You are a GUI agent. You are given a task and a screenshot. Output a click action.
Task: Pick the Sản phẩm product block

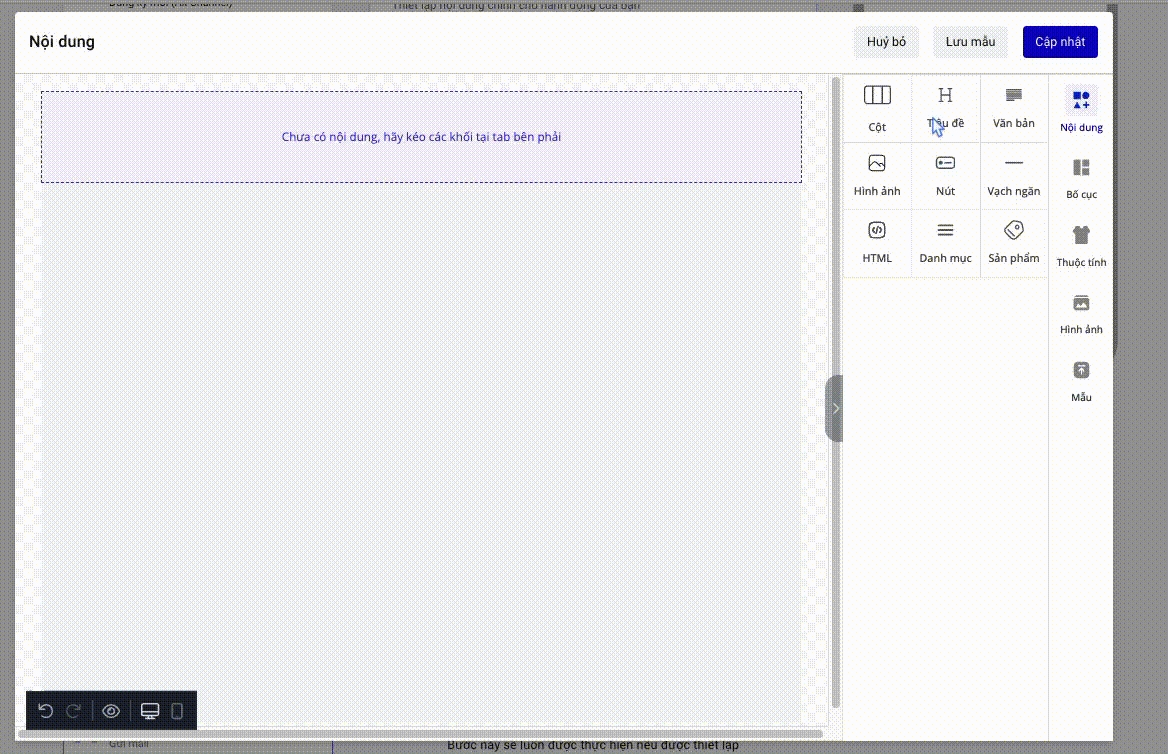pyautogui.click(x=1013, y=242)
